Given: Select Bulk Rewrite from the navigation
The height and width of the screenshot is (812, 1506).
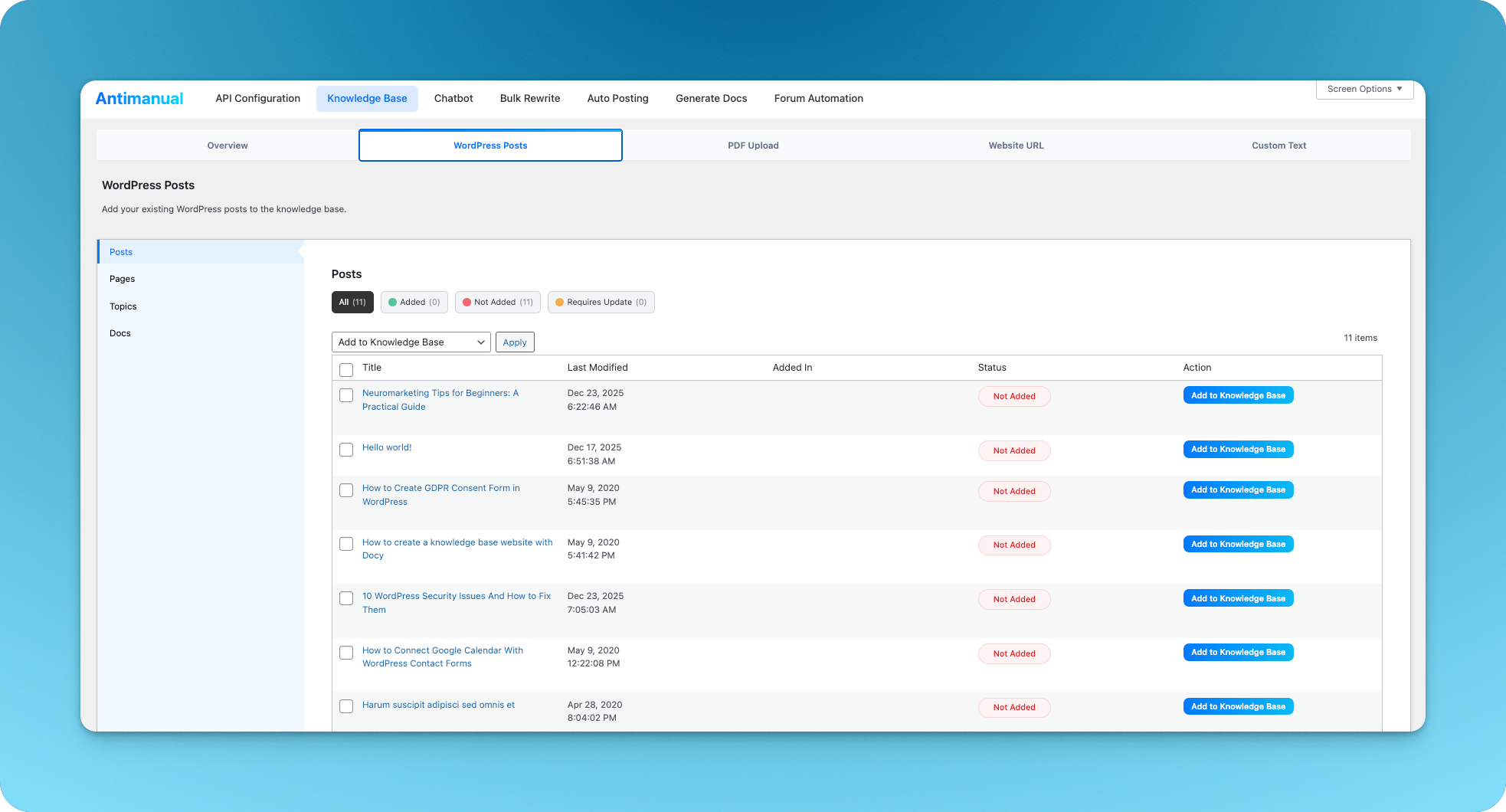Looking at the screenshot, I should coord(529,98).
